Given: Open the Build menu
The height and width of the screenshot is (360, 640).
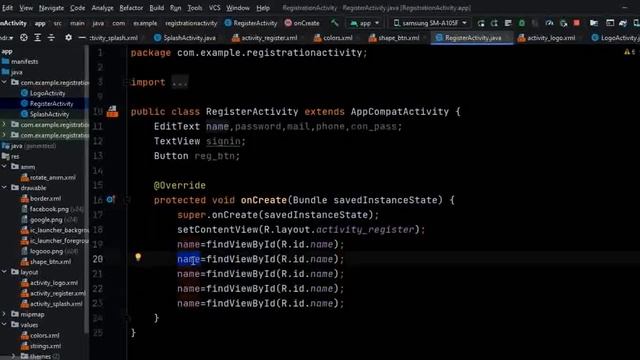Looking at the screenshot, I should coord(156,8).
